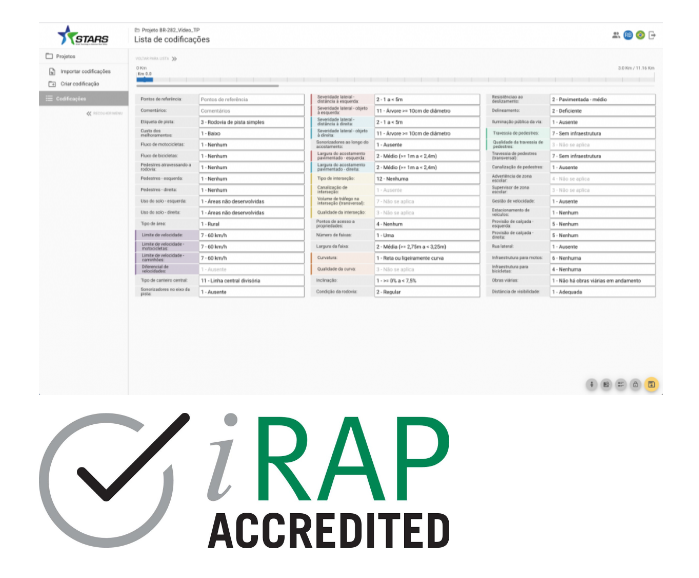The image size is (699, 578).
Task: Click Voltar para lista link
Action: click(152, 59)
